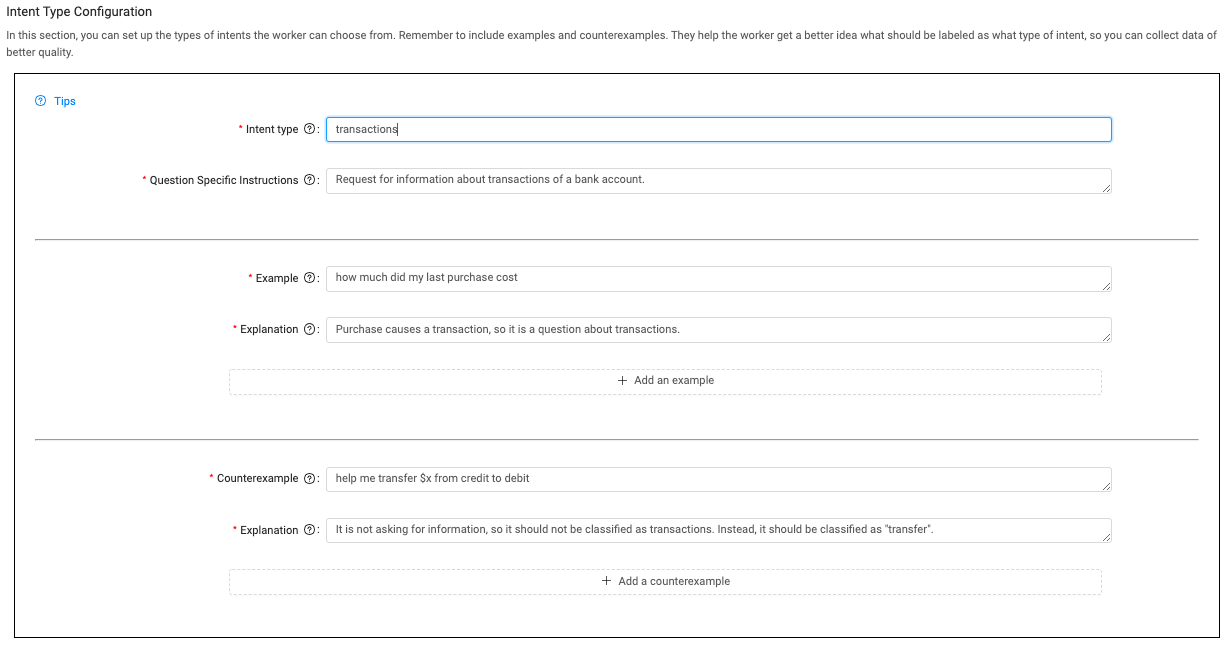
Task: Click the Counterexample field about transferring $x
Action: pyautogui.click(x=718, y=479)
